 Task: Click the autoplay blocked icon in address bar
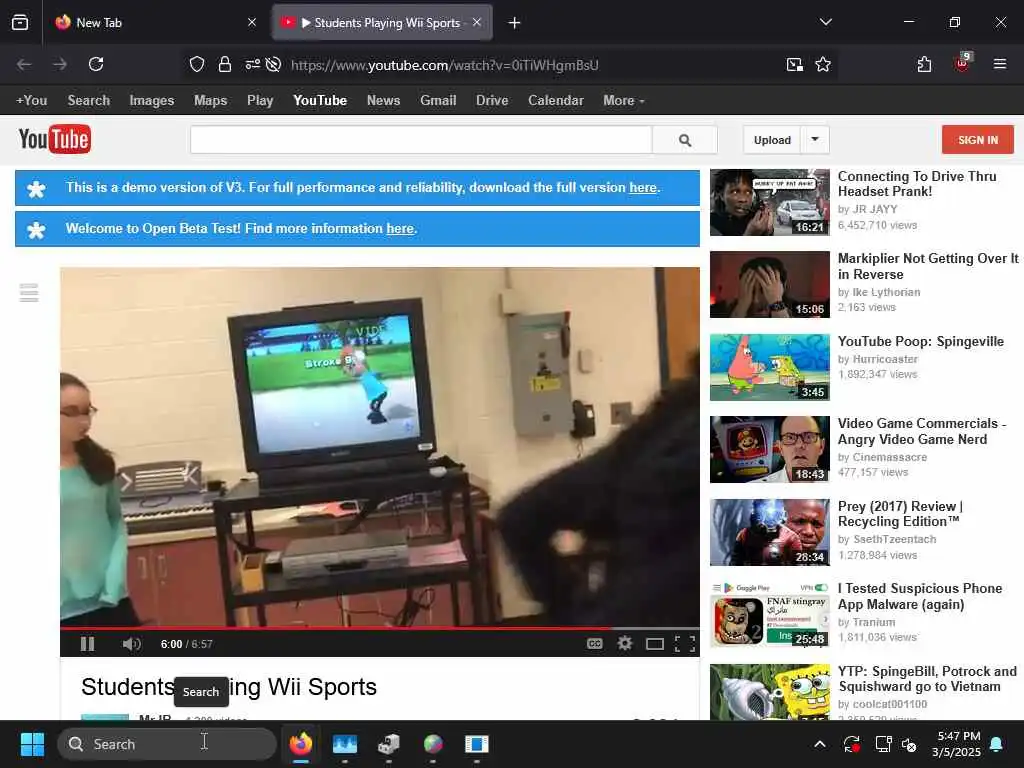(274, 64)
